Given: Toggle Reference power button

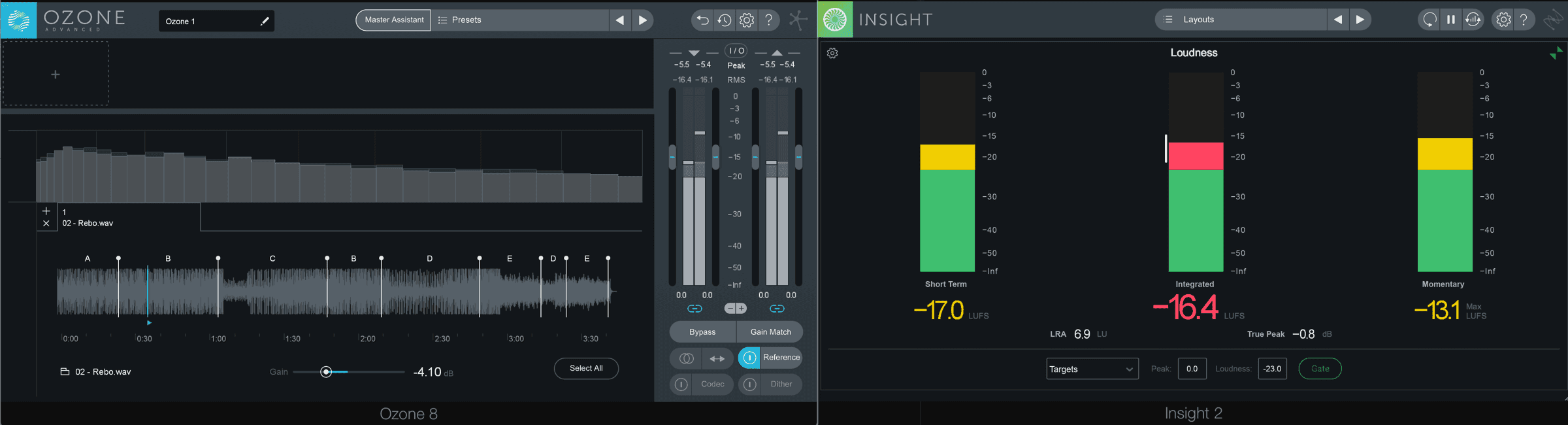Looking at the screenshot, I should click(x=749, y=358).
